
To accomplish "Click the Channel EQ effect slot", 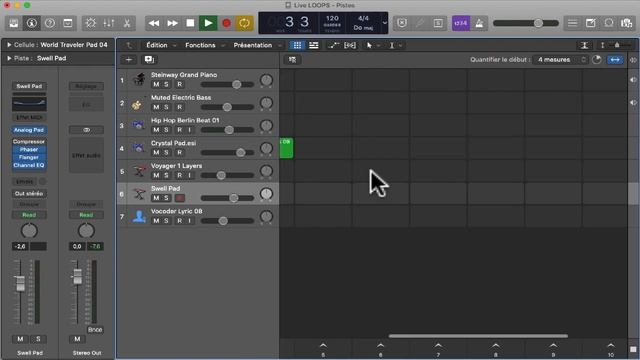I will click(x=29, y=165).
